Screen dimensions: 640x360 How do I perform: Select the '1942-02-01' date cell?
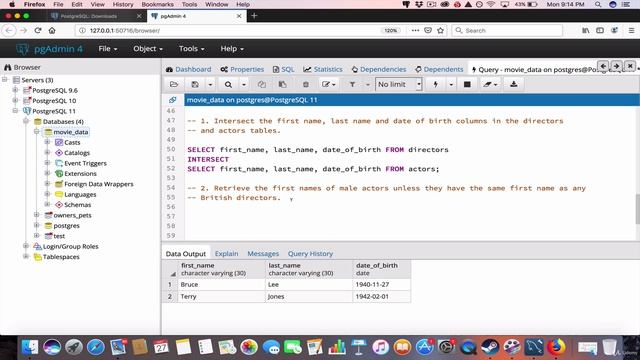click(x=381, y=296)
